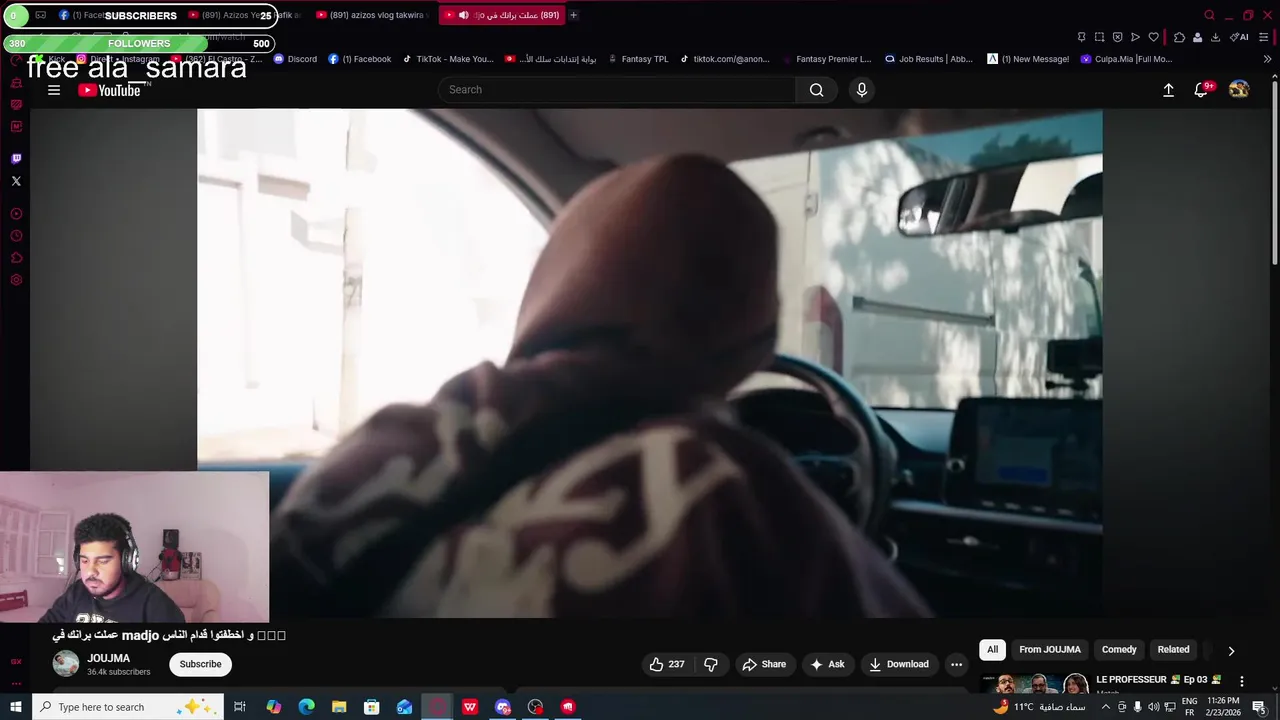Screen dimensions: 1280x720
Task: Open LE PROFESSEUR Ep 03 video thumbnail
Action: point(1035,684)
